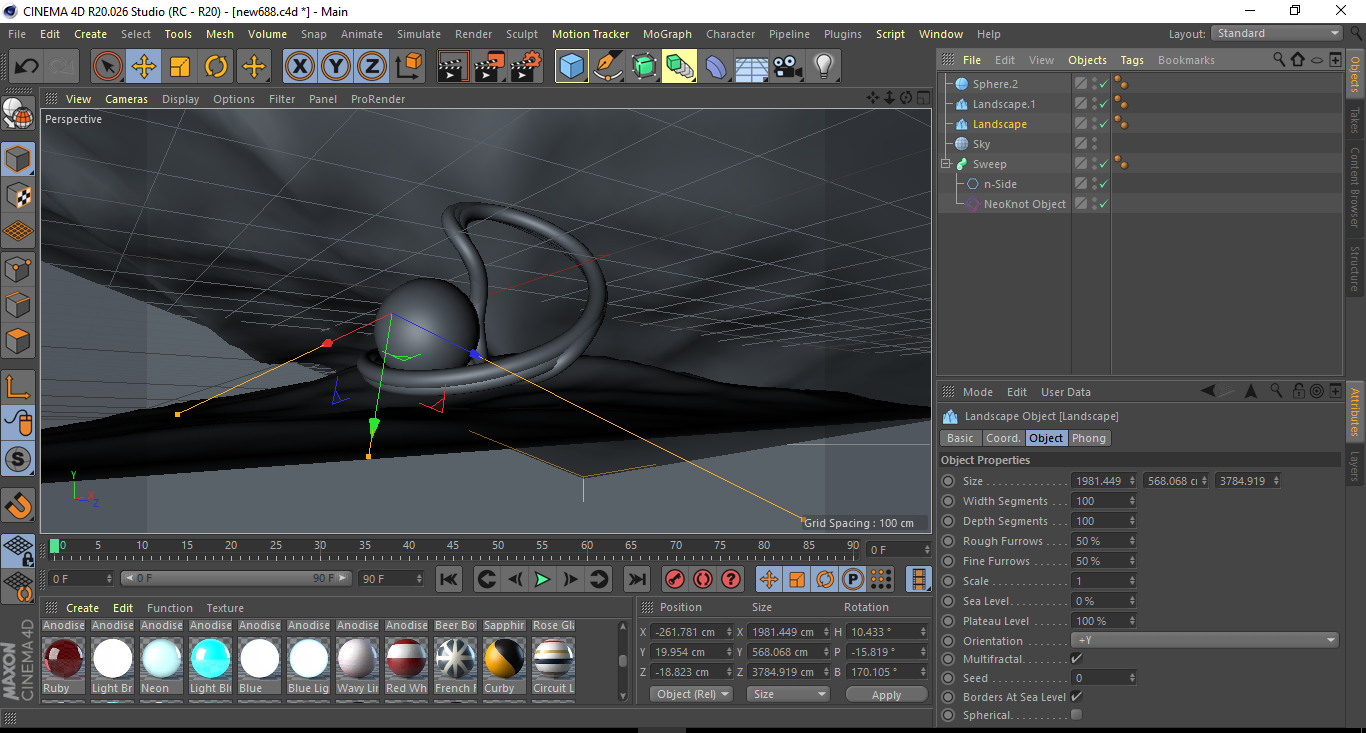Click Render View clapperboard icon

tap(453, 67)
